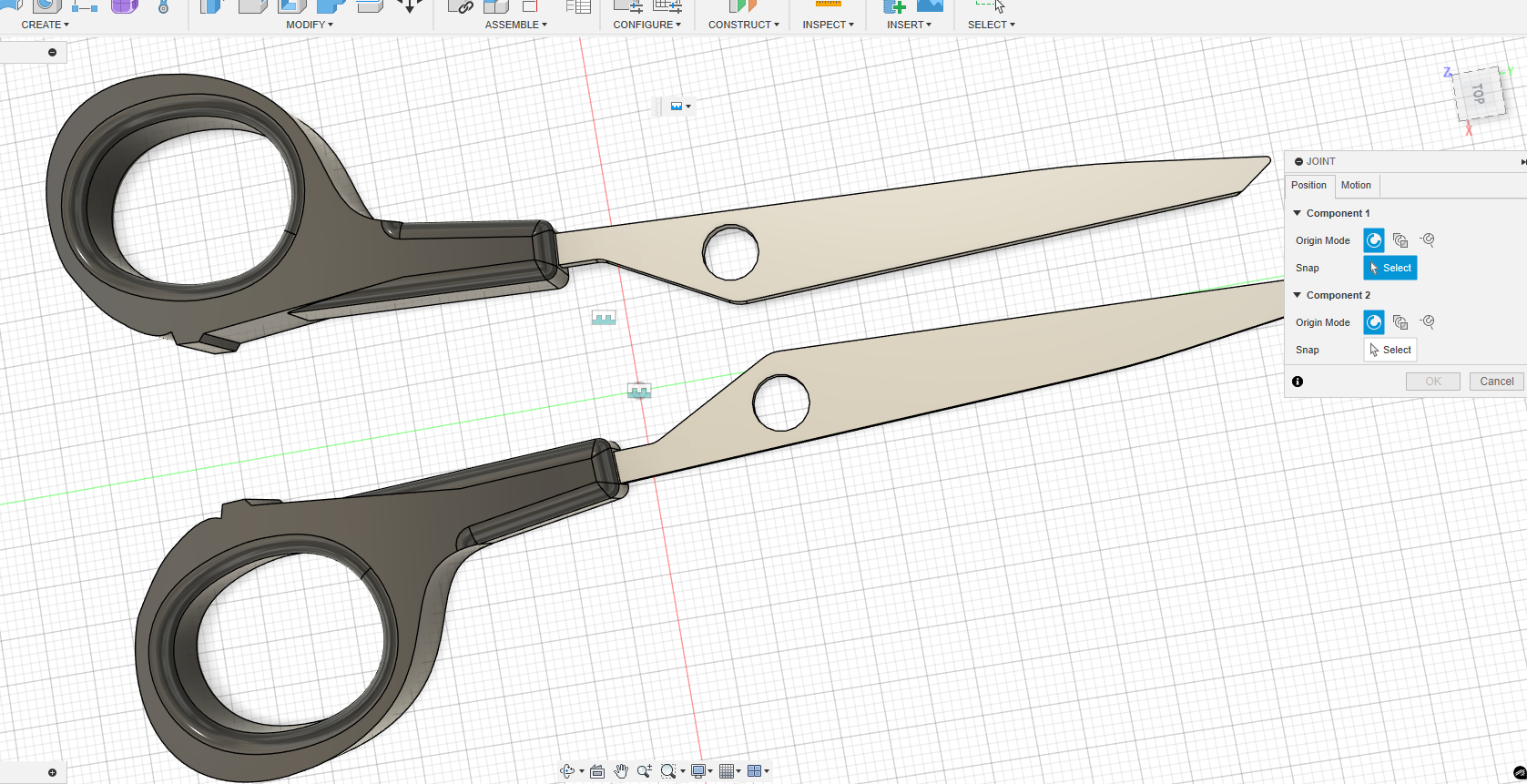Click the Zoom magnifier tool
1527x784 pixels.
click(x=644, y=771)
